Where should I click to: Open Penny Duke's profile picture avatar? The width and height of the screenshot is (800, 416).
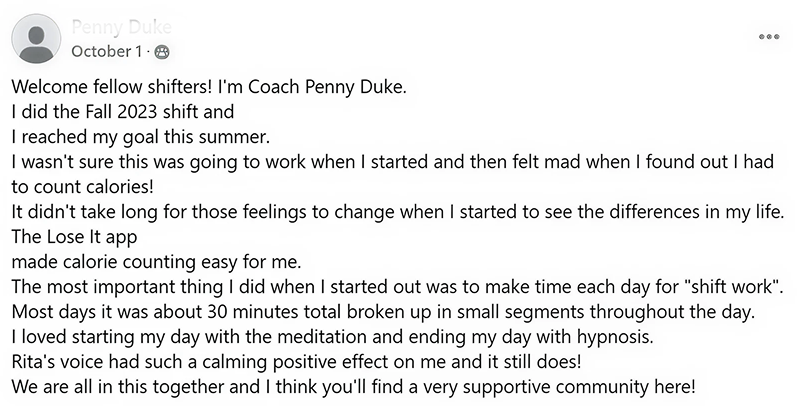coord(36,39)
